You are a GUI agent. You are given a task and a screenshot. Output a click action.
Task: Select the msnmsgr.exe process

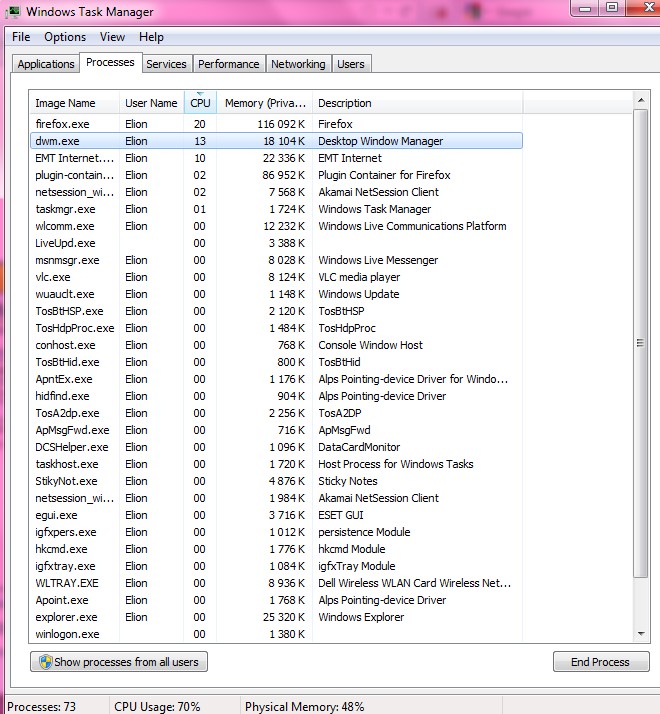coord(276,260)
